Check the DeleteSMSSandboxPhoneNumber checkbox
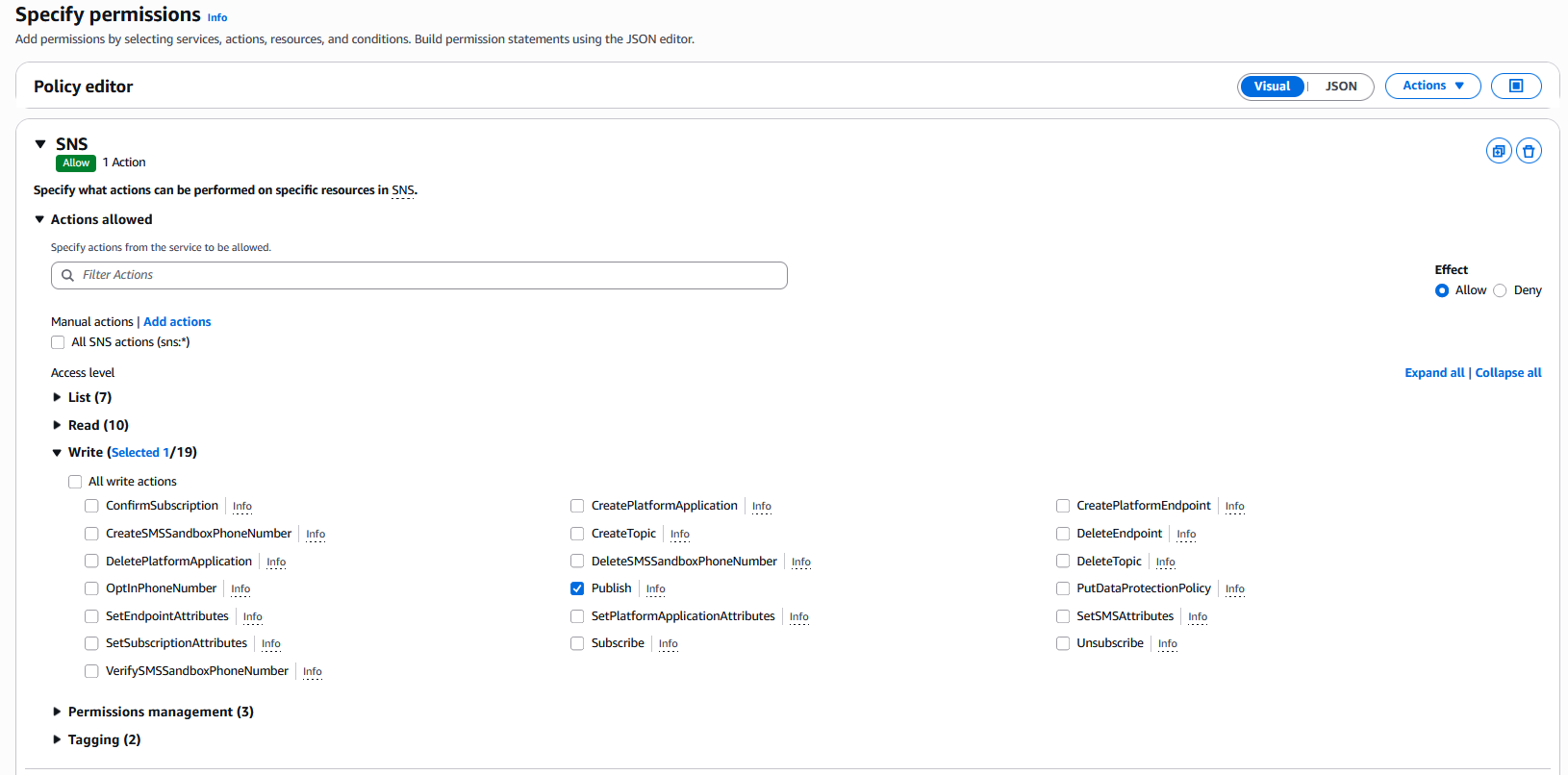The width and height of the screenshot is (1568, 775). (x=577, y=562)
